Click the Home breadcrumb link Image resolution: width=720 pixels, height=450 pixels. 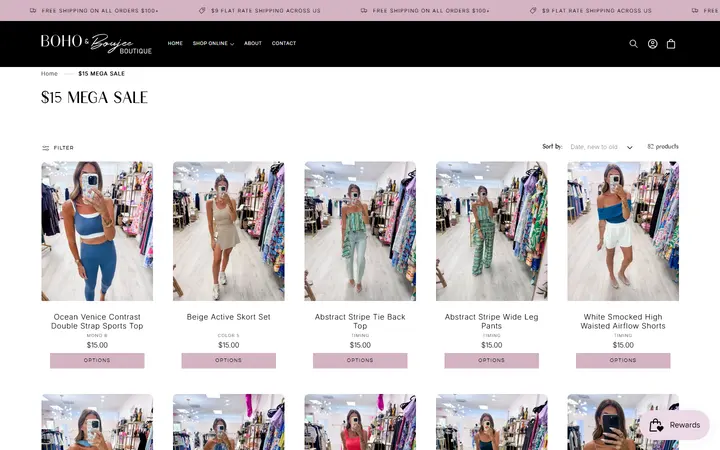[x=49, y=73]
